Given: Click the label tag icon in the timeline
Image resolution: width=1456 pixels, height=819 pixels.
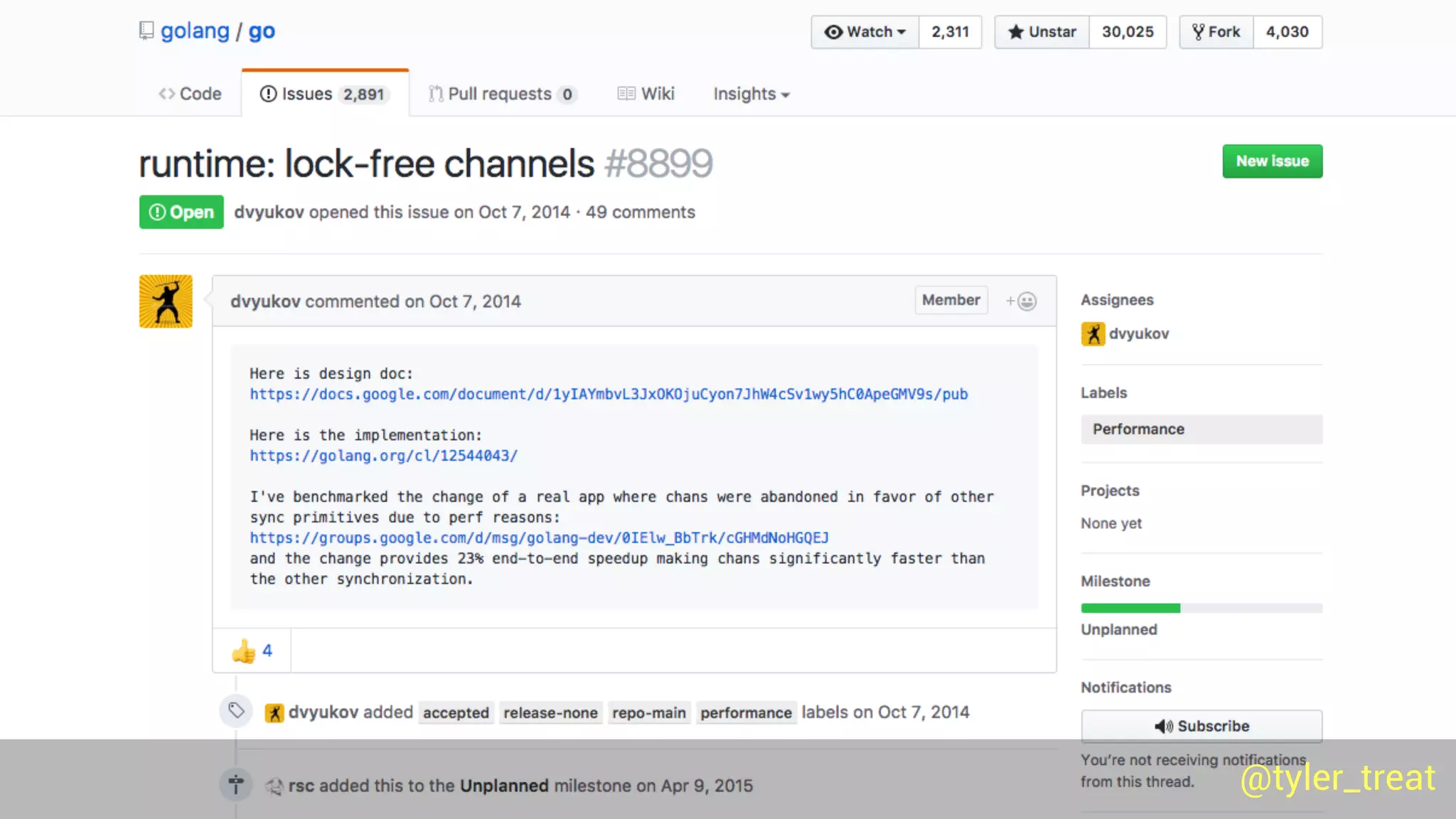Looking at the screenshot, I should pos(237,710).
